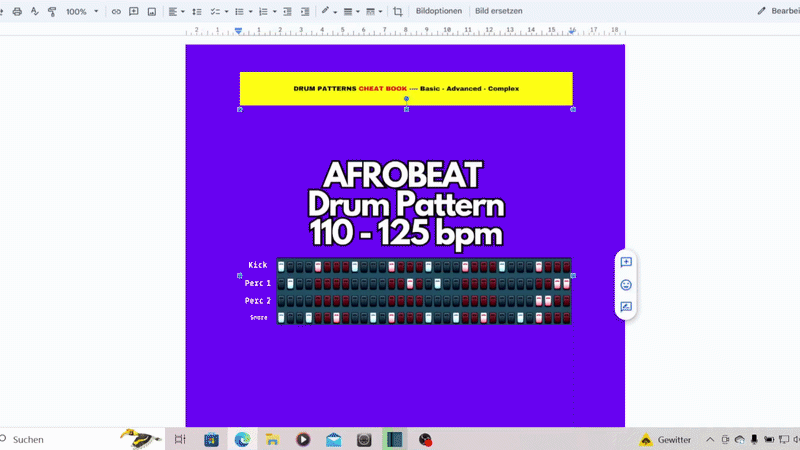Suggest edits from side panel icon
800x450 pixels.
click(626, 307)
